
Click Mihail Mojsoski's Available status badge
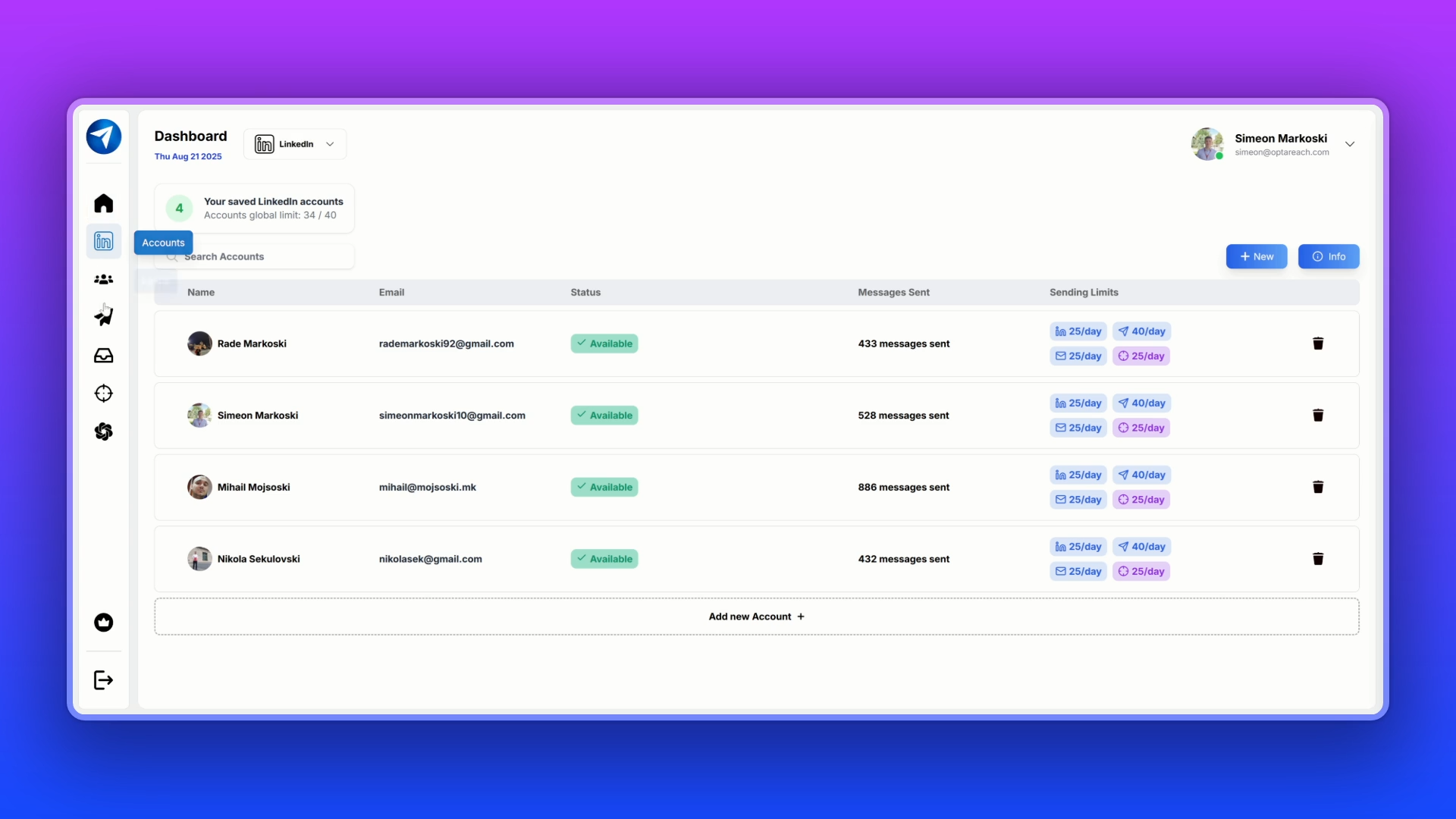point(604,487)
